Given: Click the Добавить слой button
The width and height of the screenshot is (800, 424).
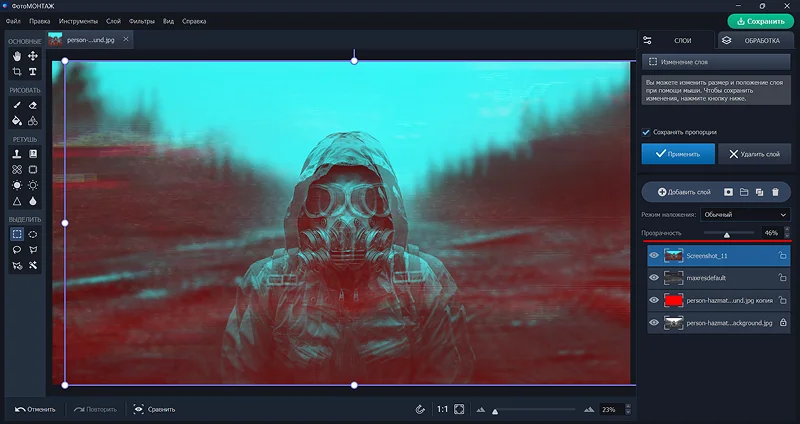Looking at the screenshot, I should [684, 192].
